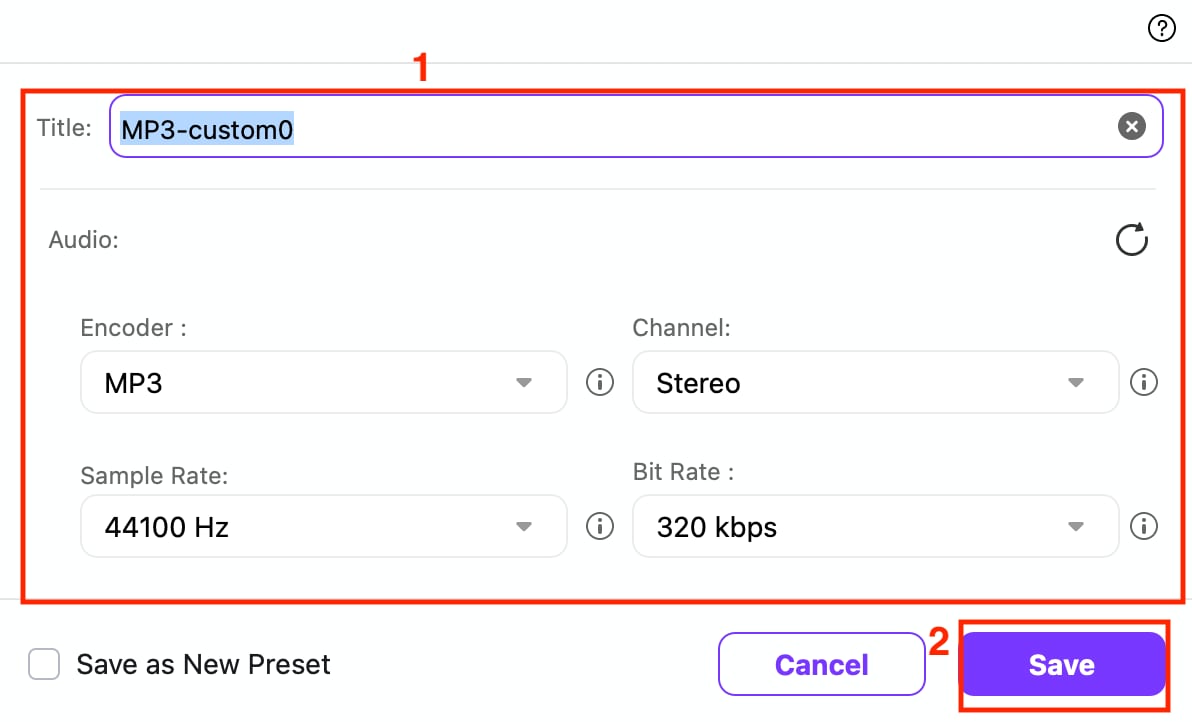Click the Save button
The image size is (1192, 722).
[x=1064, y=664]
